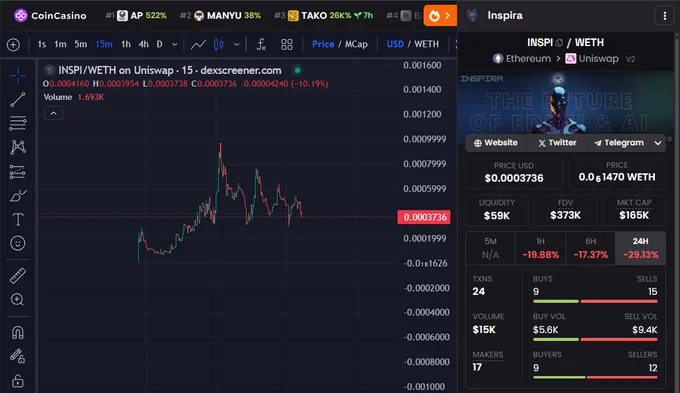The image size is (680, 393).
Task: Open the layout grid selector
Action: tap(287, 44)
